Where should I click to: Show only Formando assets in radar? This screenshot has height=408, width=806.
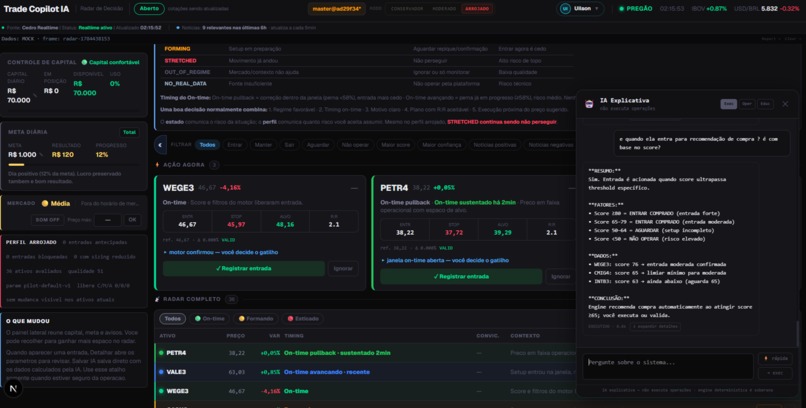(x=255, y=319)
